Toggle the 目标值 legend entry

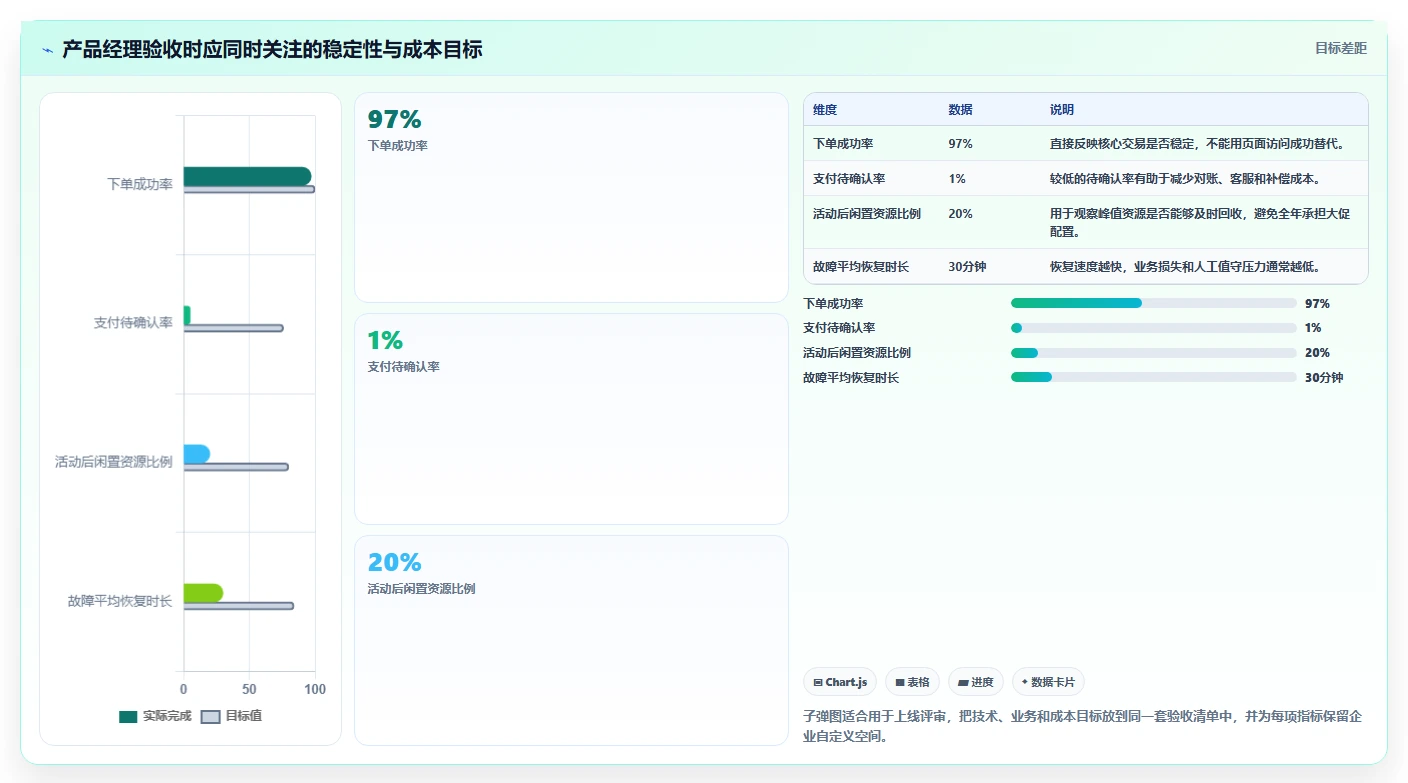232,716
